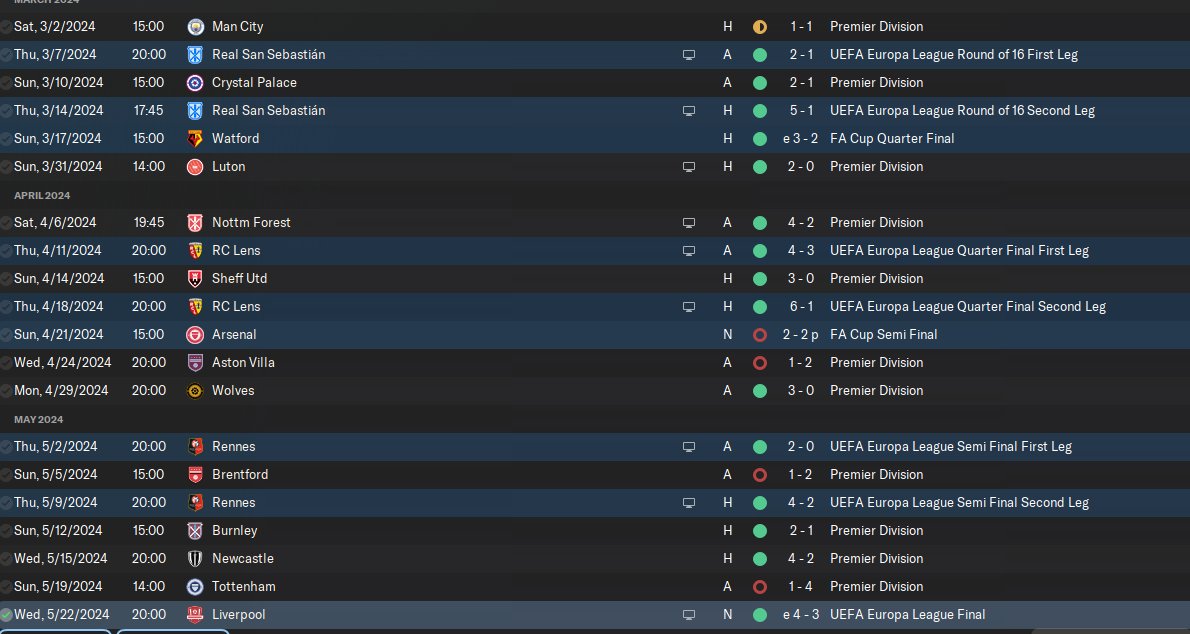Click the yellow draw indicator for Man City
The width and height of the screenshot is (1190, 634).
(760, 27)
